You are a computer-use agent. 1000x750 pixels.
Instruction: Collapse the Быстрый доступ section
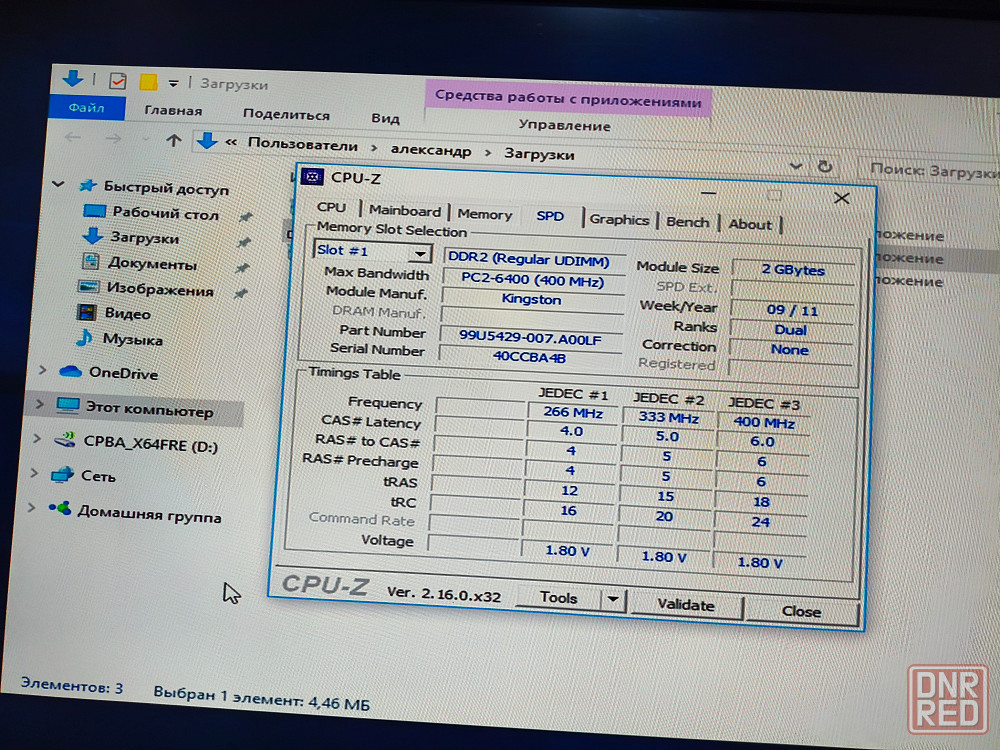coord(57,185)
